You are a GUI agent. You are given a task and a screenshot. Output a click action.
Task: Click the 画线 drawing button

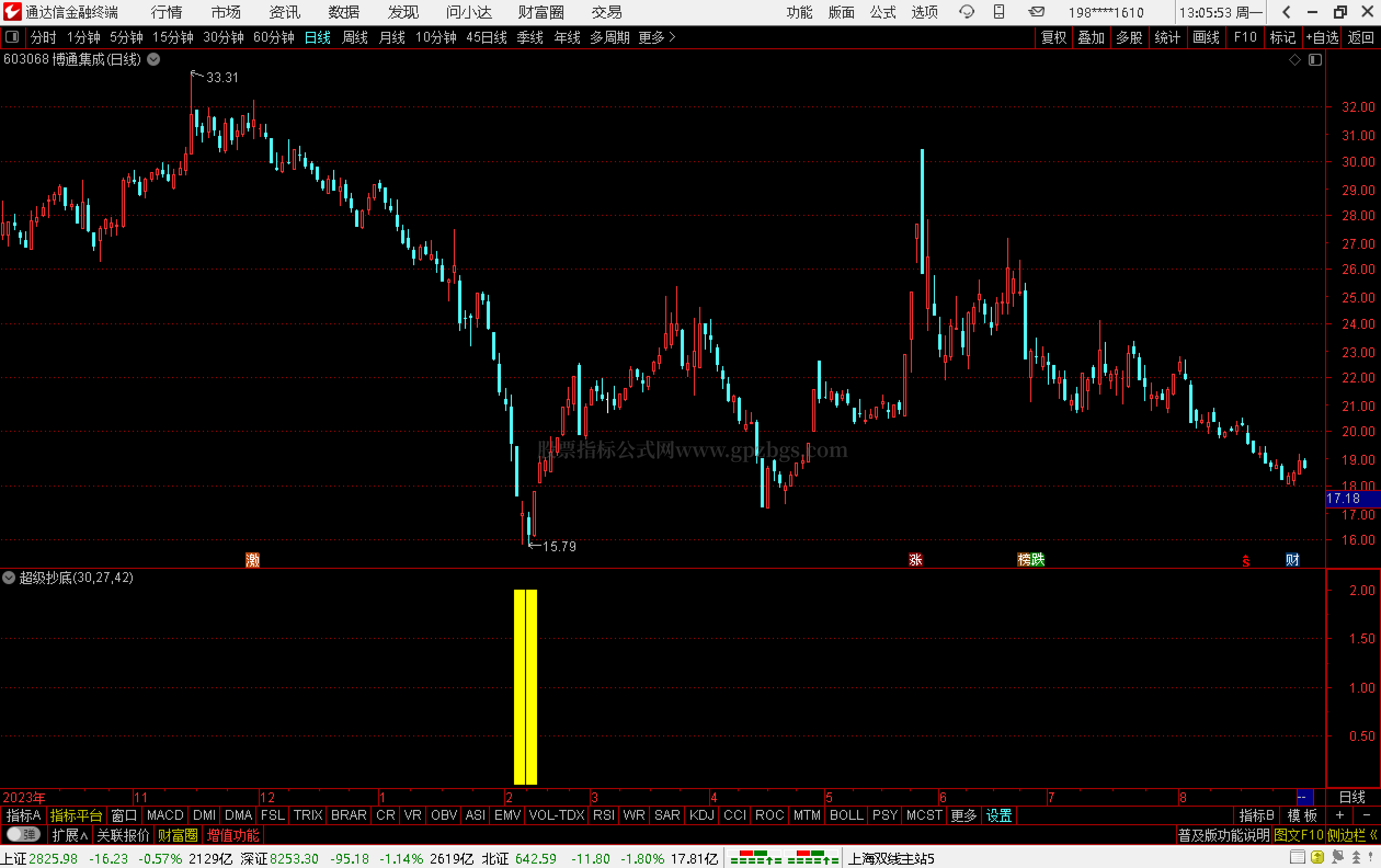pos(1206,37)
